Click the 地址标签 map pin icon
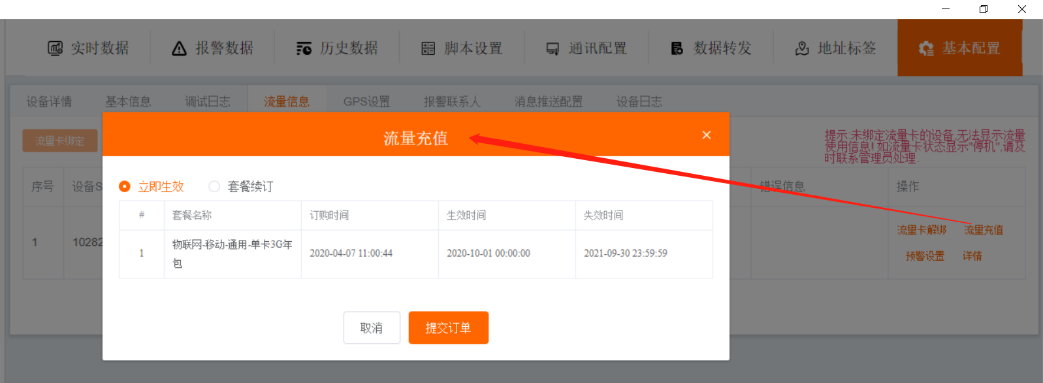Viewport: 1043px width, 383px height. pyautogui.click(x=802, y=49)
